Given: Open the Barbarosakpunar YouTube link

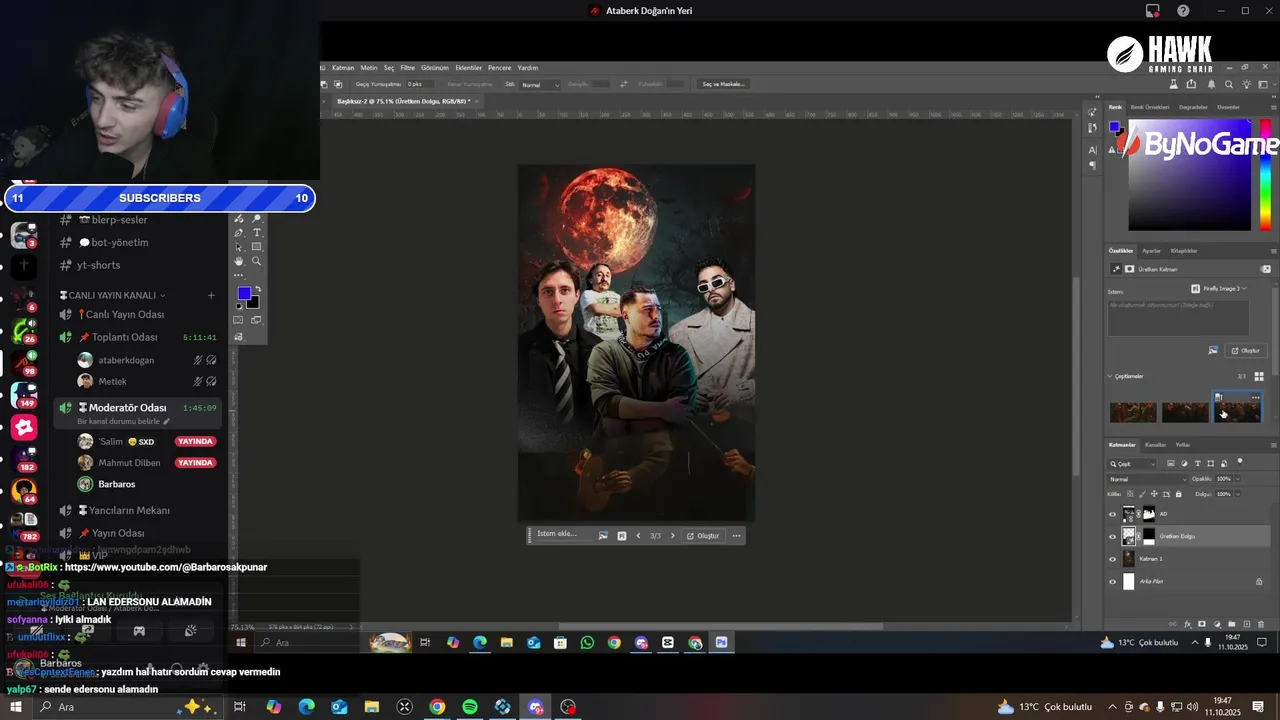Looking at the screenshot, I should (x=166, y=567).
